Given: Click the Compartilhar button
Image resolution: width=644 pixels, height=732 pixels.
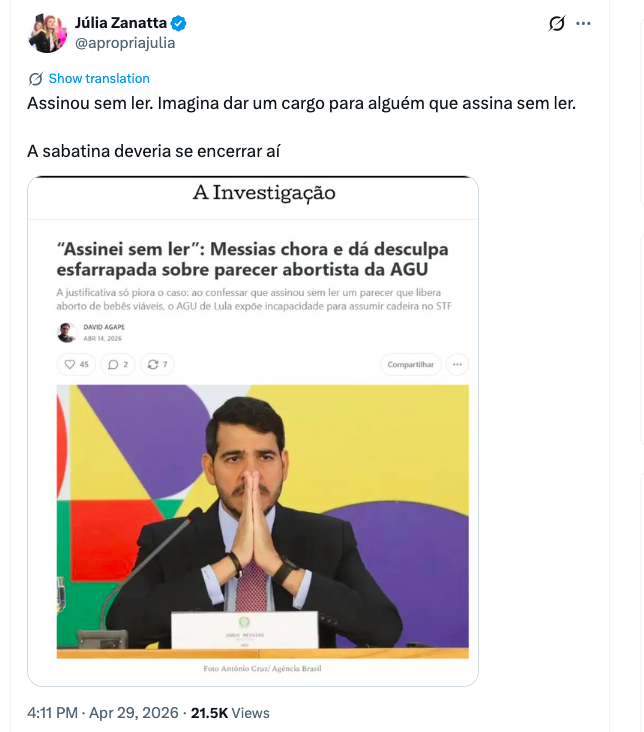Looking at the screenshot, I should pos(410,364).
